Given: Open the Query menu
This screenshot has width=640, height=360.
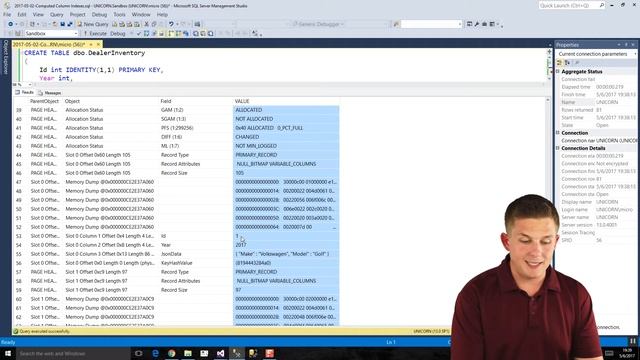Looking at the screenshot, I should click(56, 15).
